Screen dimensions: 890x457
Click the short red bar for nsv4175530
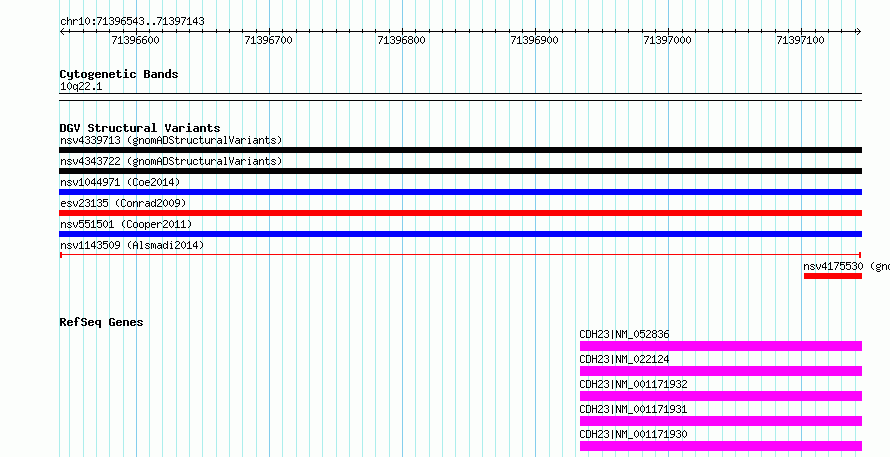tap(833, 276)
